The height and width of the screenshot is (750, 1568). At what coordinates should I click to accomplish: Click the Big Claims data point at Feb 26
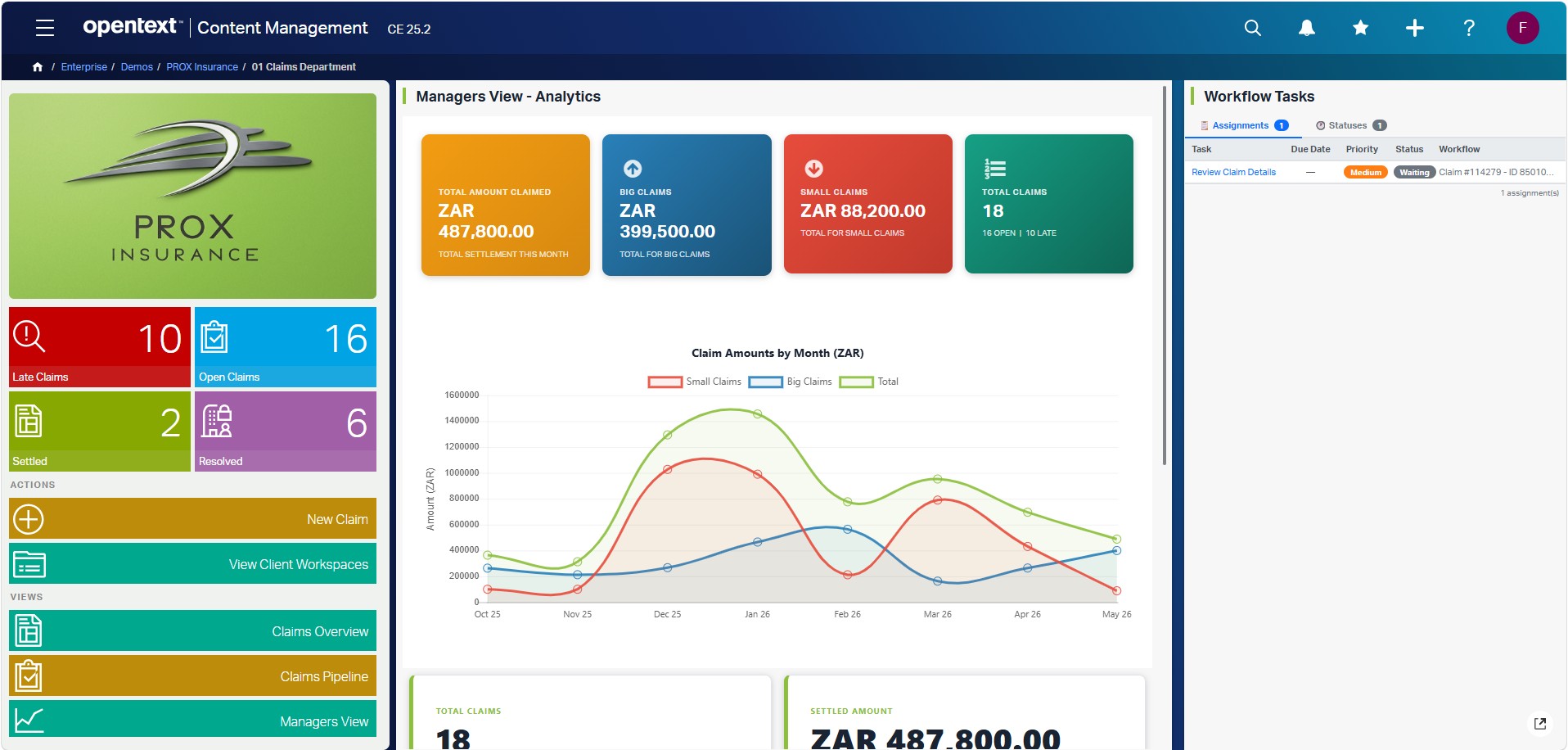(847, 529)
